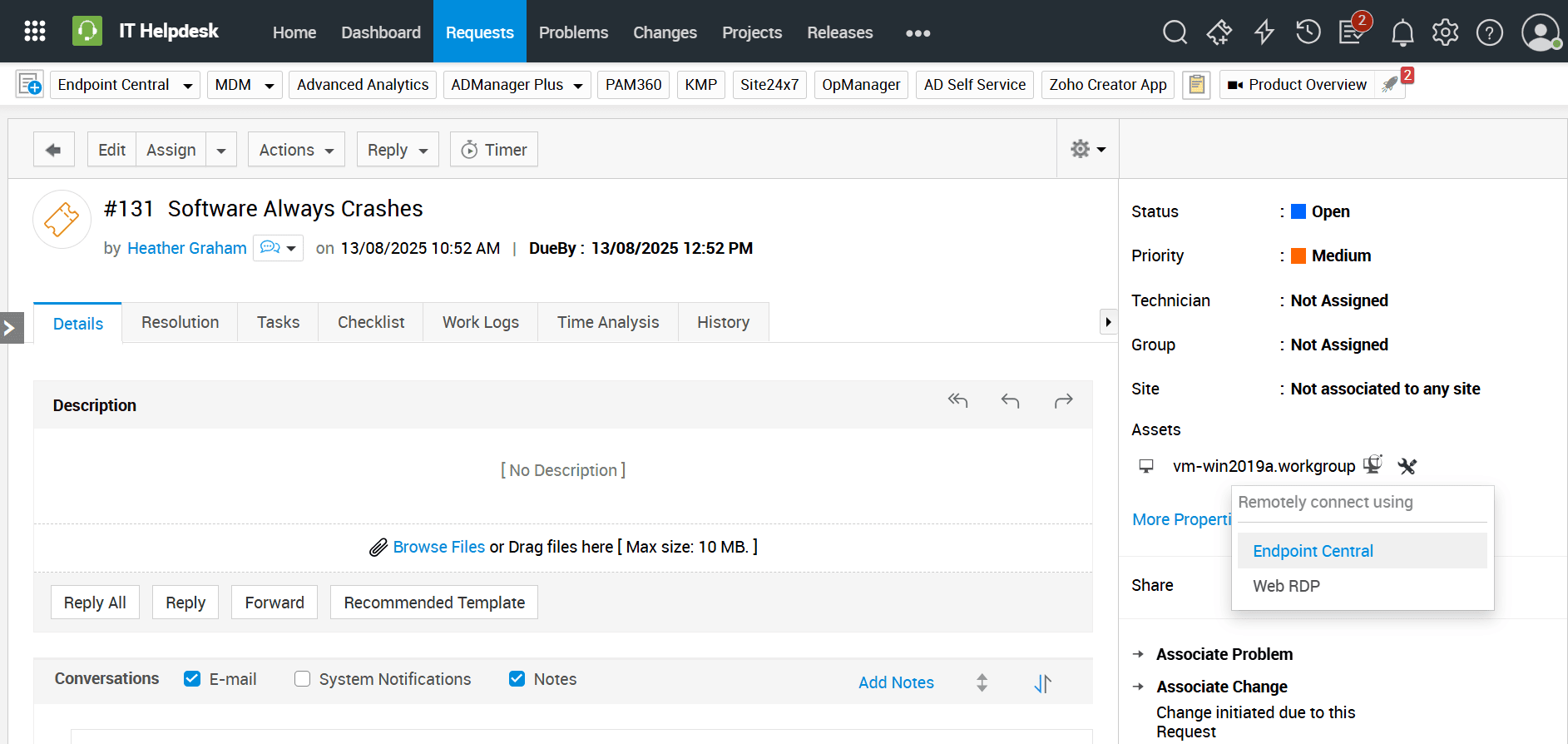Open Heather Graham requester link

[x=187, y=248]
